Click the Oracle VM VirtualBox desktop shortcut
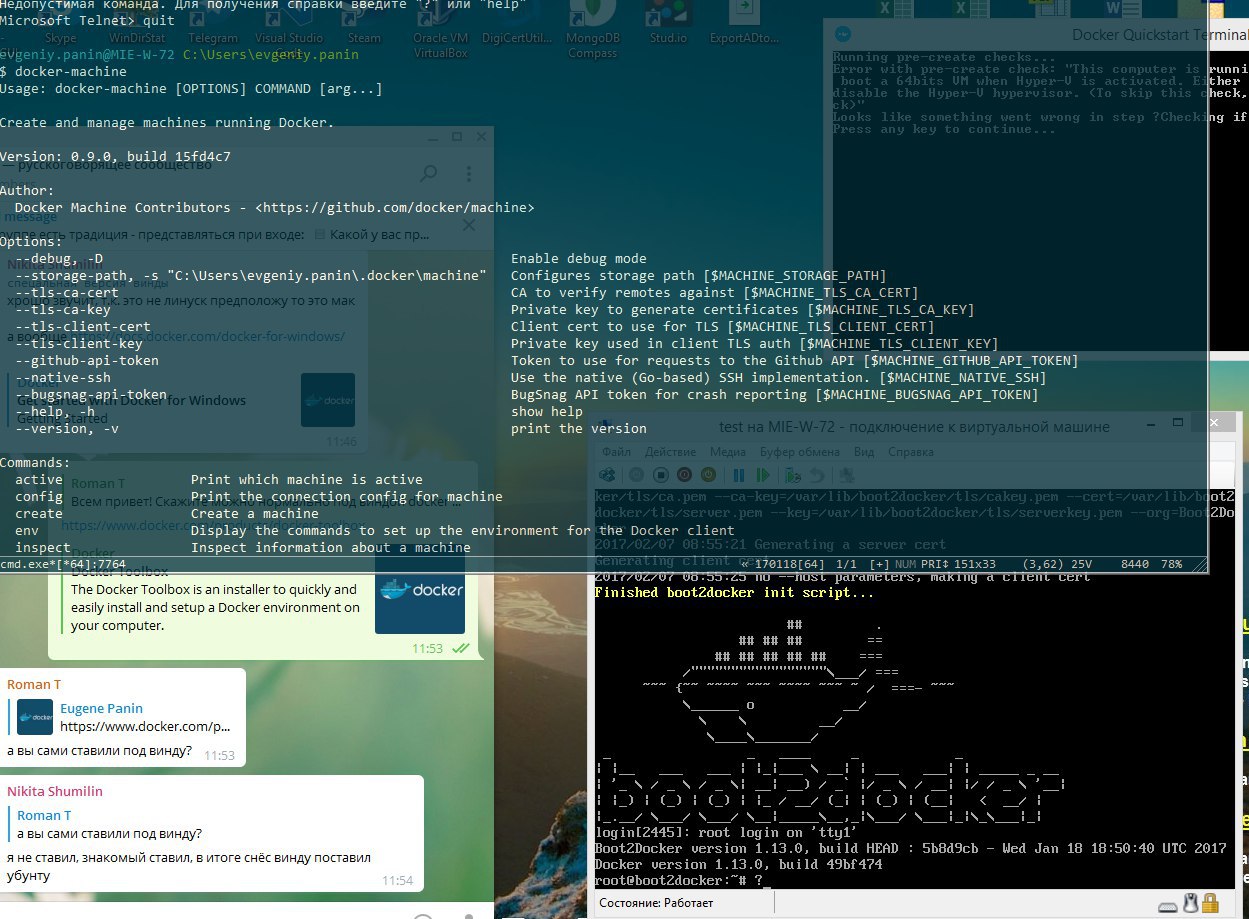 click(x=441, y=30)
